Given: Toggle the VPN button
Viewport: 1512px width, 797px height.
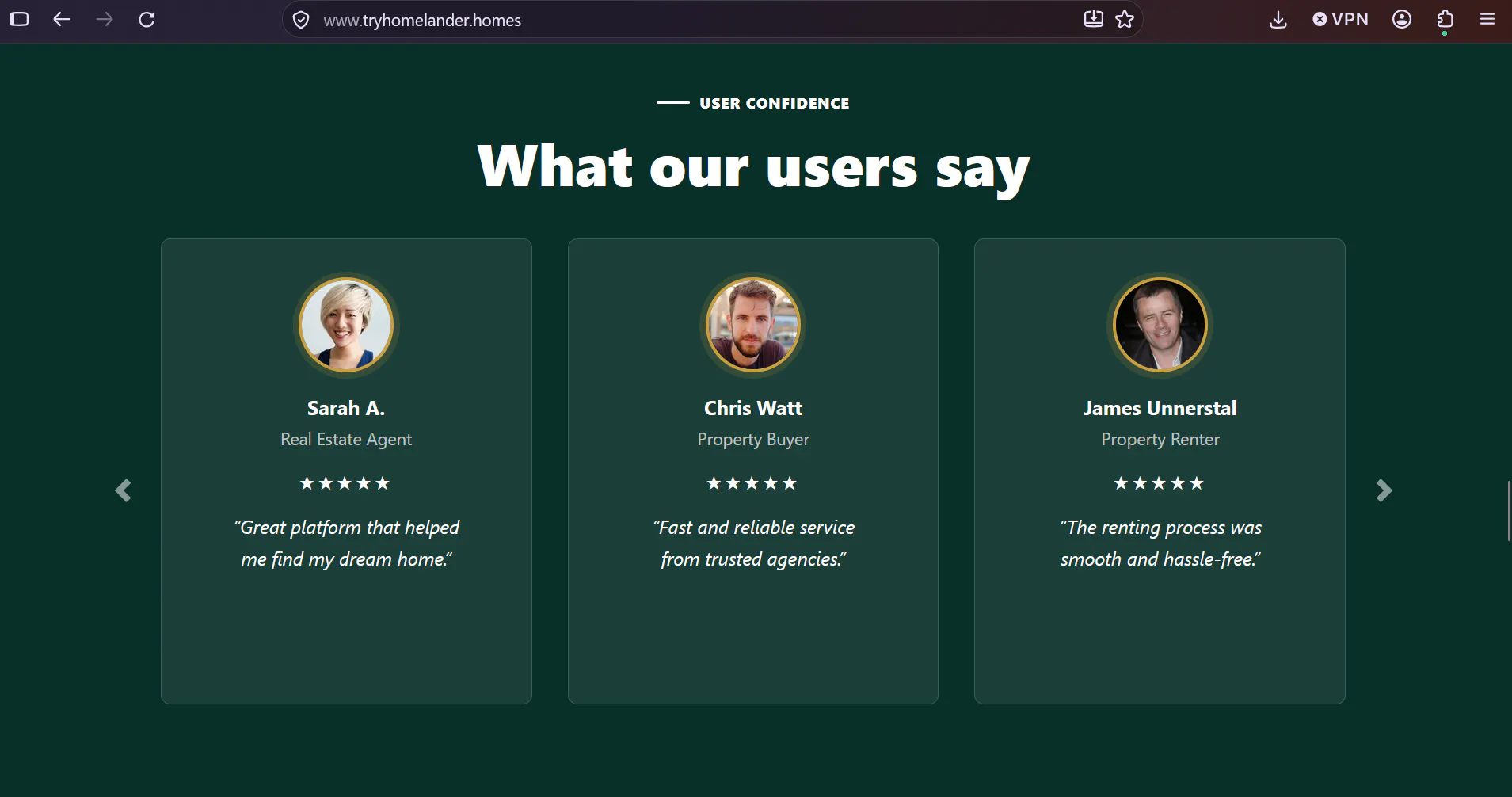Looking at the screenshot, I should click(x=1340, y=20).
